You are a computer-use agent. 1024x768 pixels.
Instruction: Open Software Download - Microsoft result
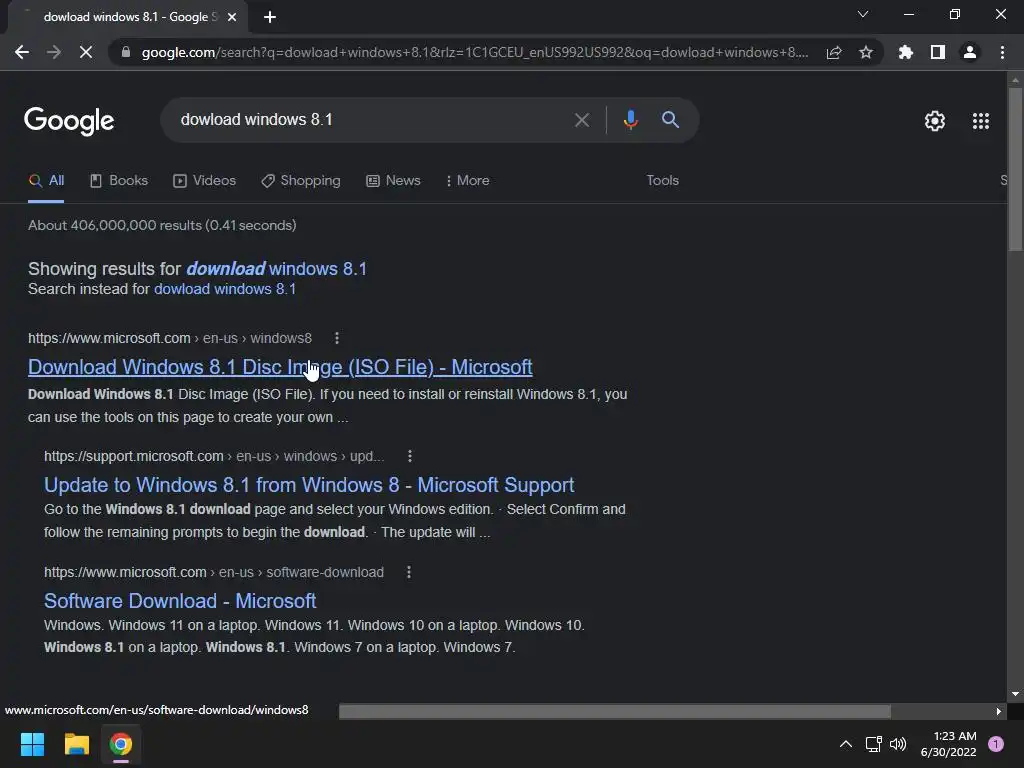pyautogui.click(x=180, y=601)
